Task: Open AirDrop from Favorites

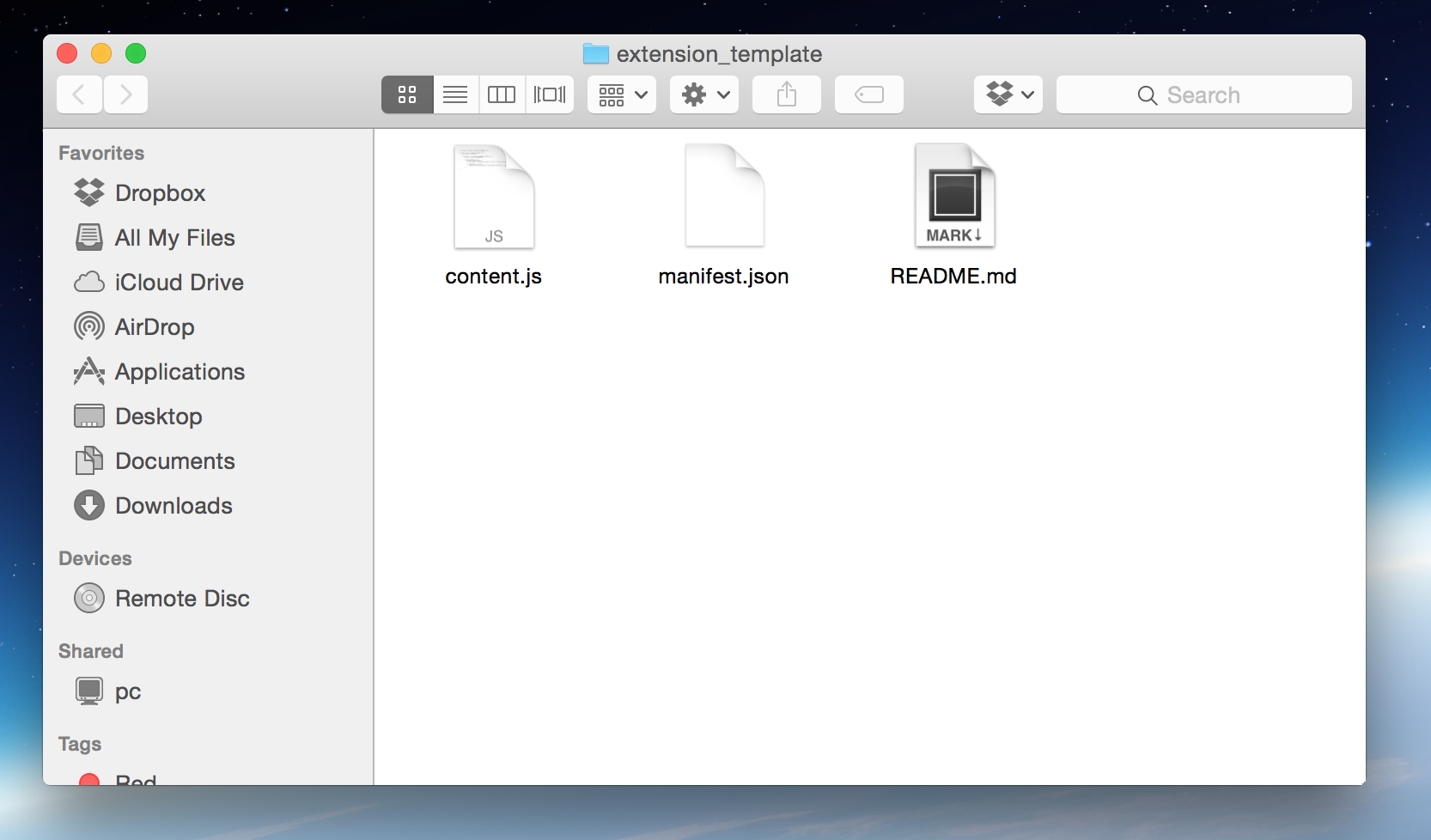Action: click(x=155, y=327)
